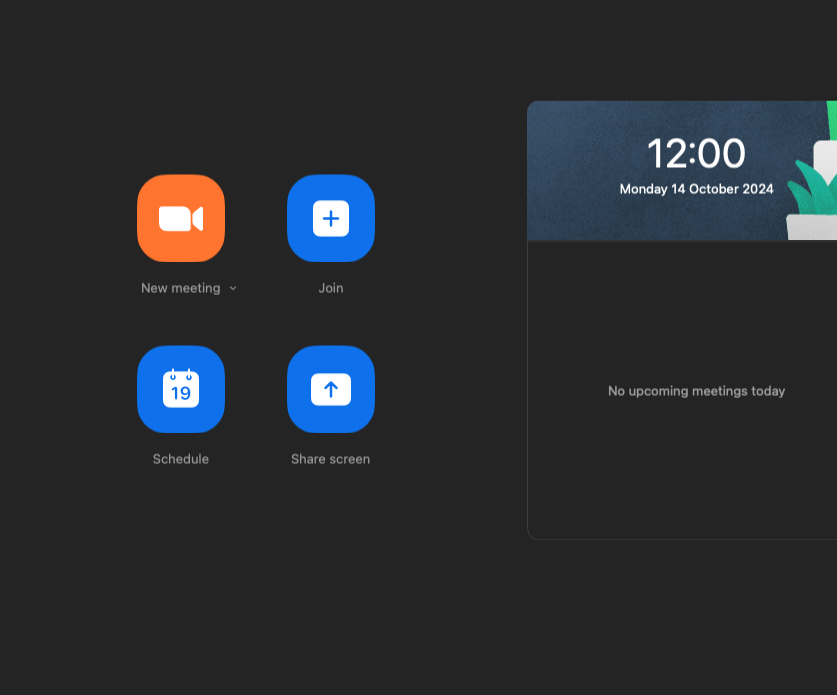The height and width of the screenshot is (695, 837).
Task: Click the number 19 on the calendar icon
Action: (x=181, y=393)
